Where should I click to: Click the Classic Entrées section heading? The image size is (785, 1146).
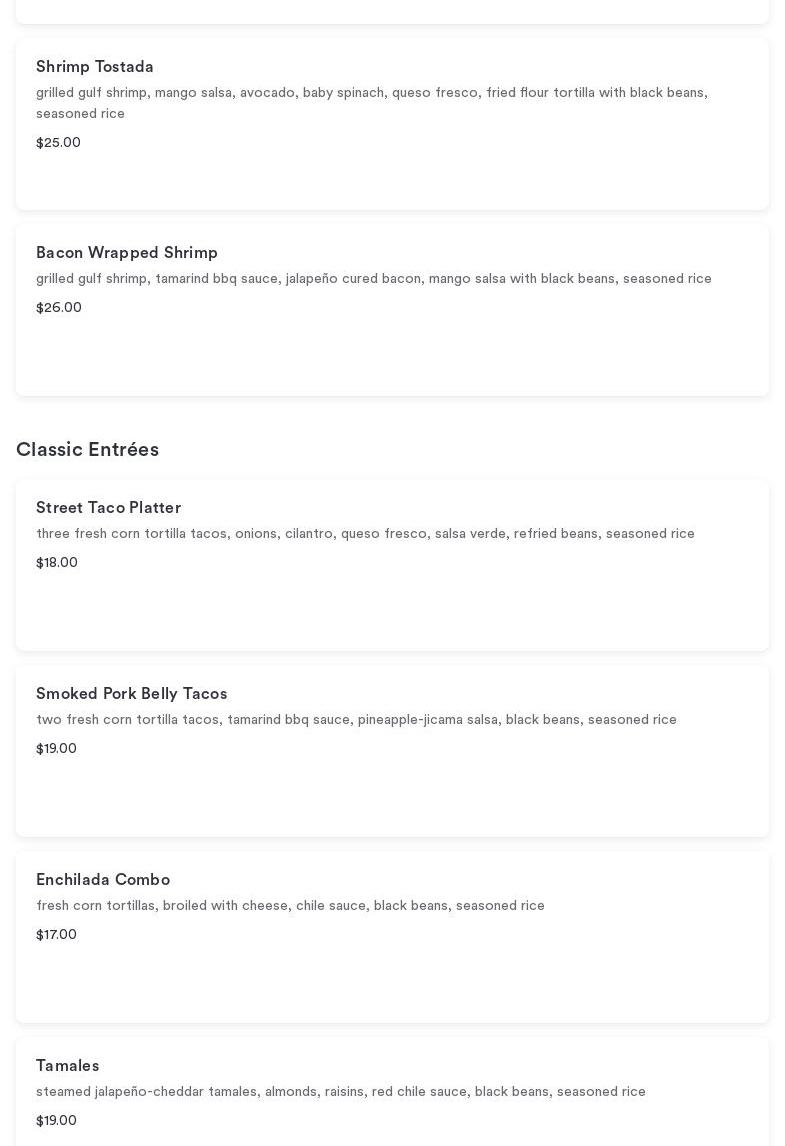87,450
